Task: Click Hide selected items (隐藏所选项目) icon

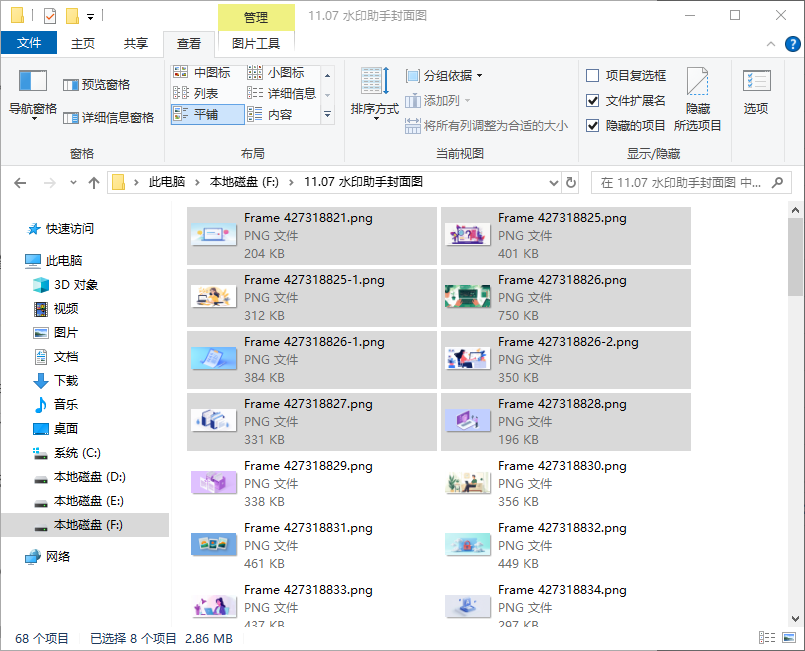Action: point(698,99)
